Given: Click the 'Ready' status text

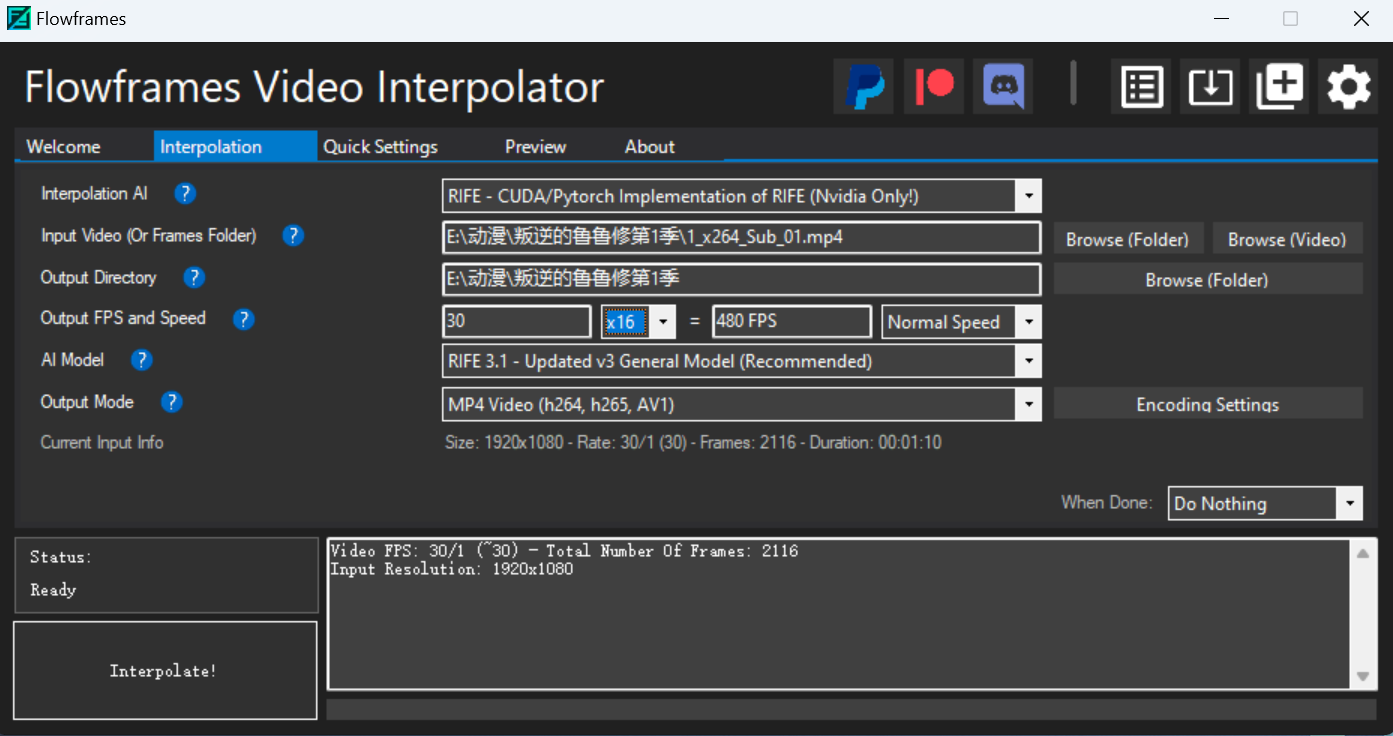Looking at the screenshot, I should pyautogui.click(x=53, y=590).
